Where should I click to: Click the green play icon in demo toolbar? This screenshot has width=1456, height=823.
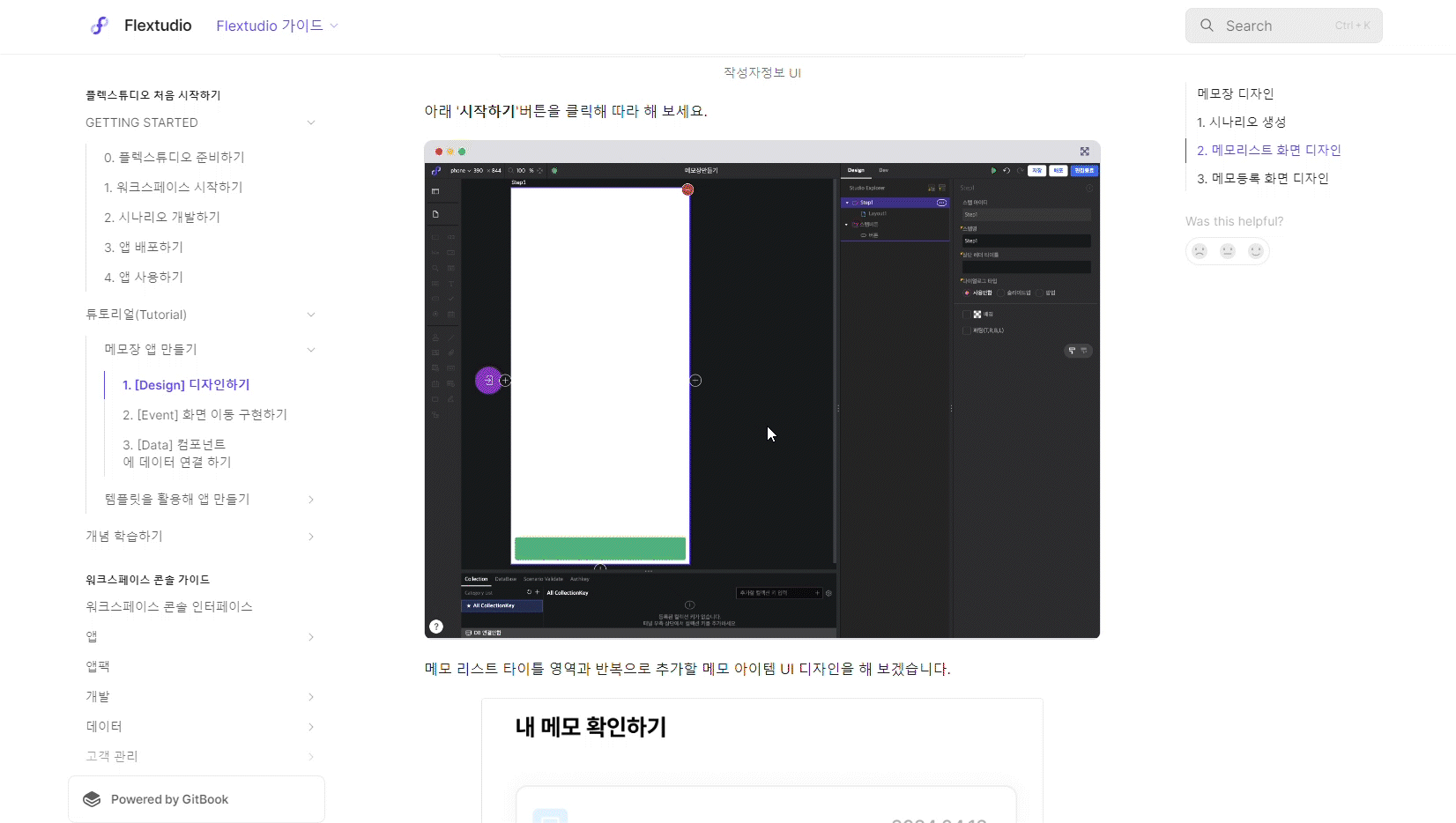993,170
